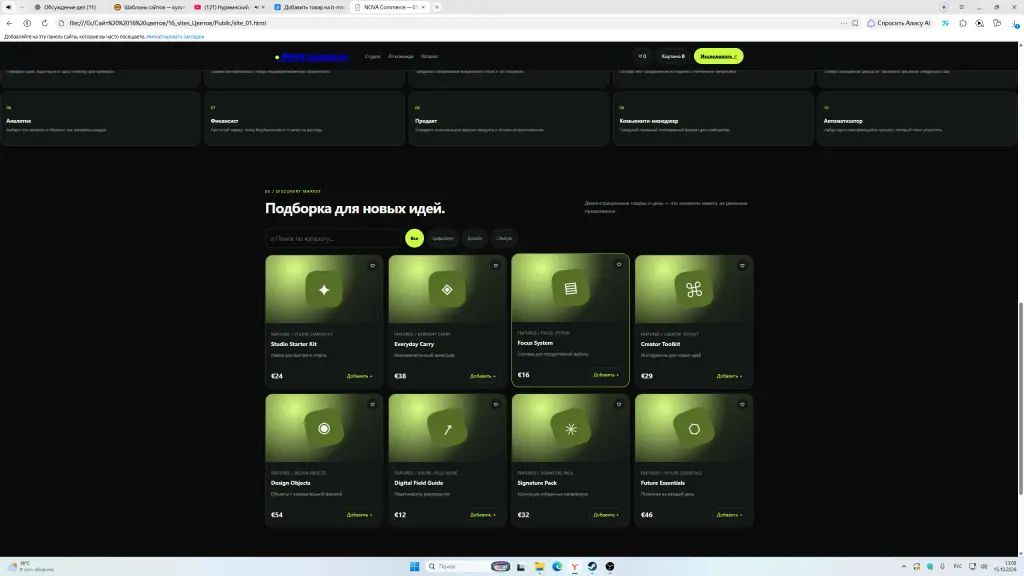Open the 'Студия' navigation link
Screen dimensions: 1024x576
coord(372,56)
